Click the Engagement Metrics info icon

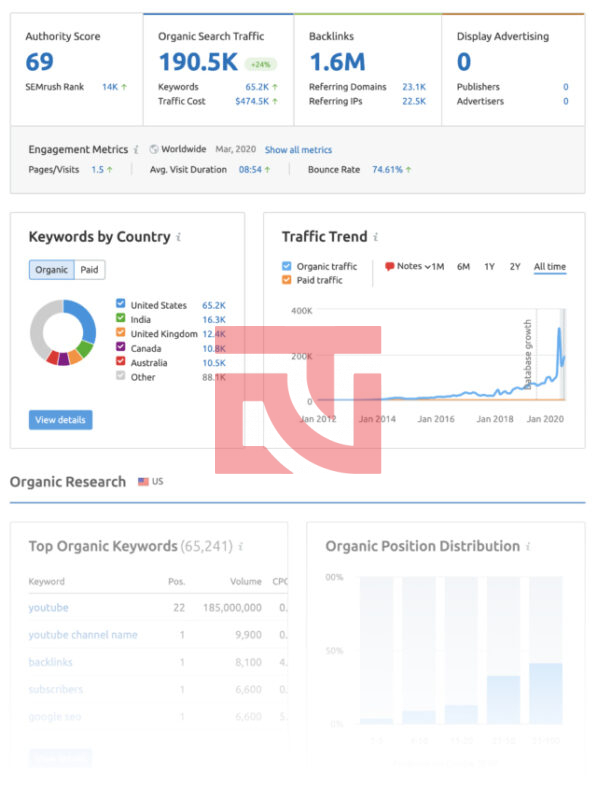click(x=136, y=149)
